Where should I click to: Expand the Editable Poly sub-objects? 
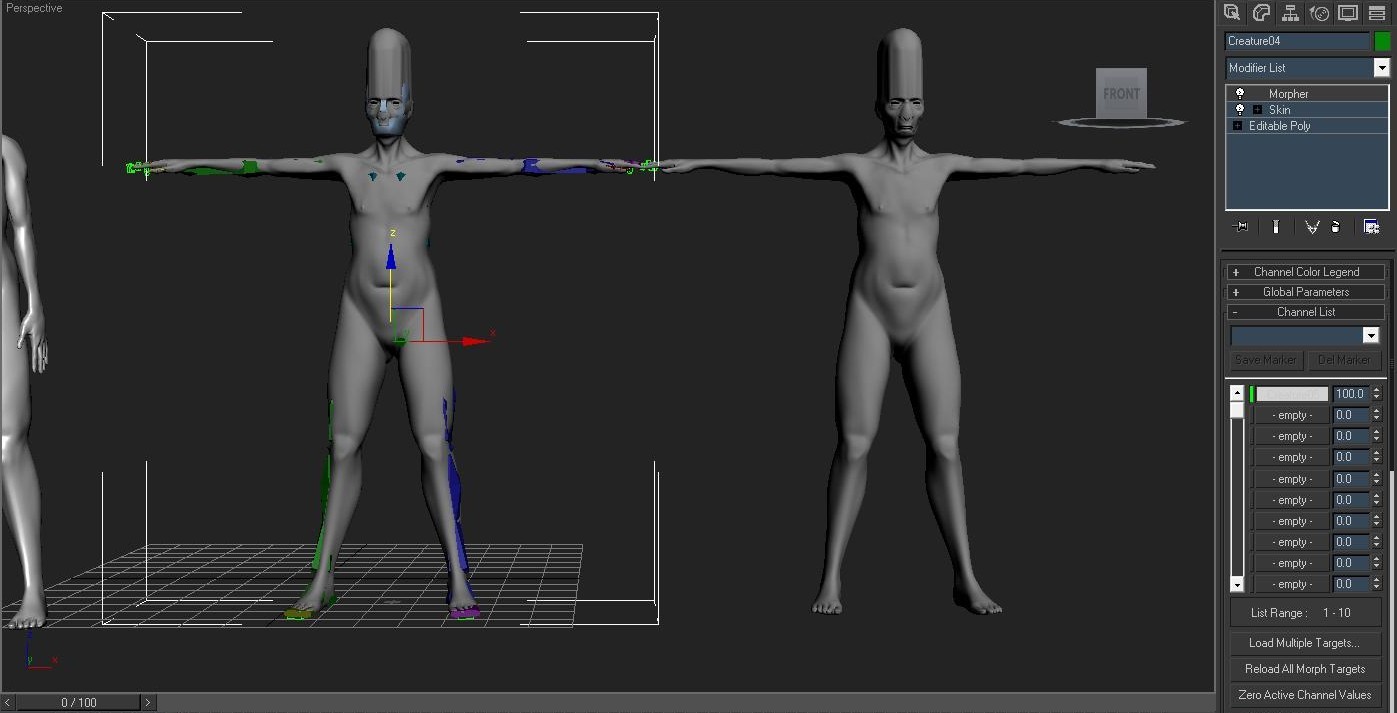click(x=1237, y=126)
